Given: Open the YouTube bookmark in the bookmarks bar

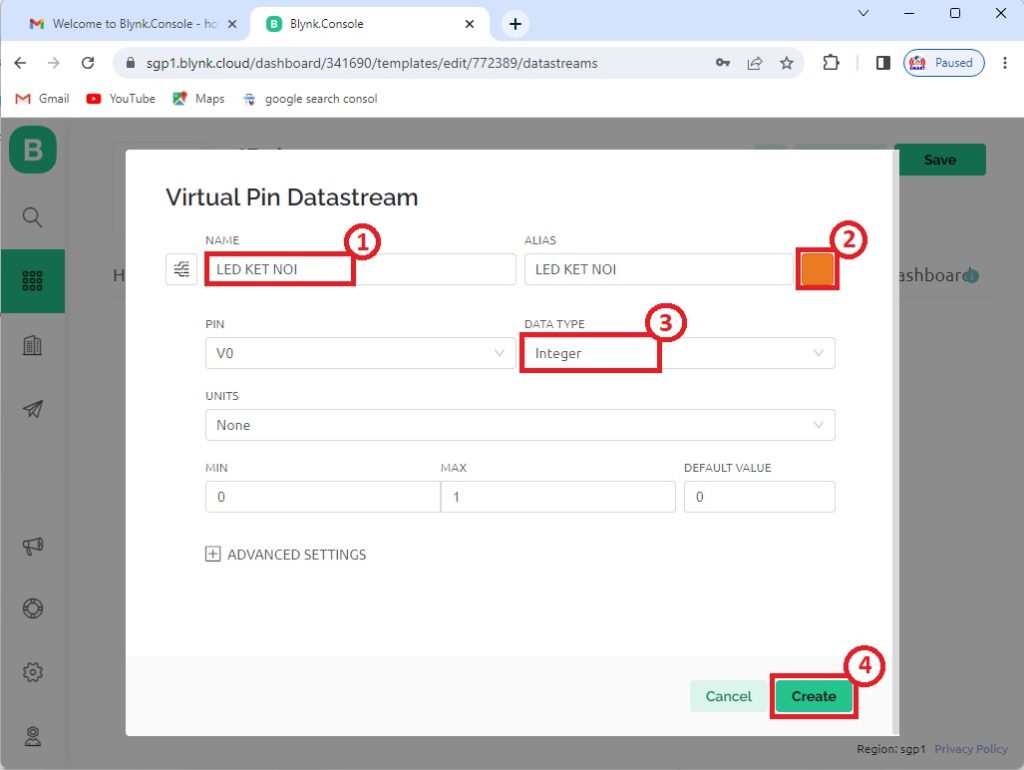Looking at the screenshot, I should (121, 99).
